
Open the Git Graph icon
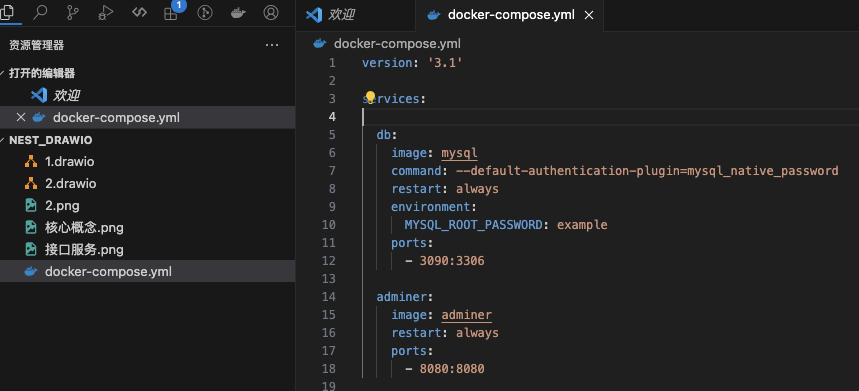click(x=205, y=13)
